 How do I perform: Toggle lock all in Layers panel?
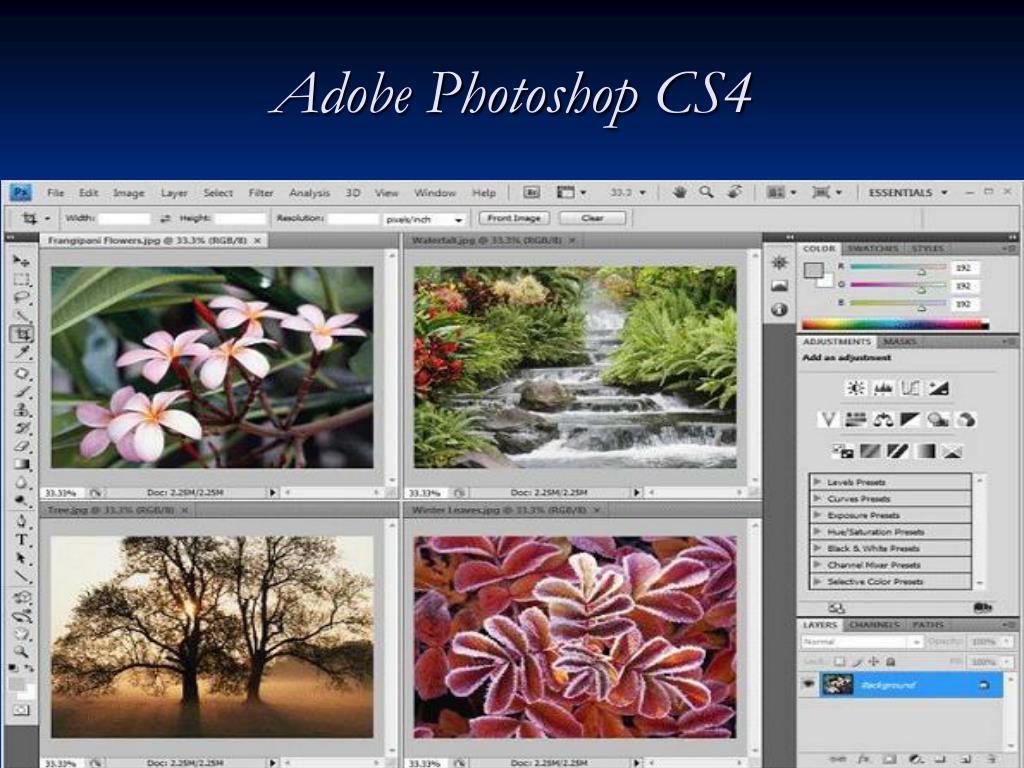(x=890, y=662)
